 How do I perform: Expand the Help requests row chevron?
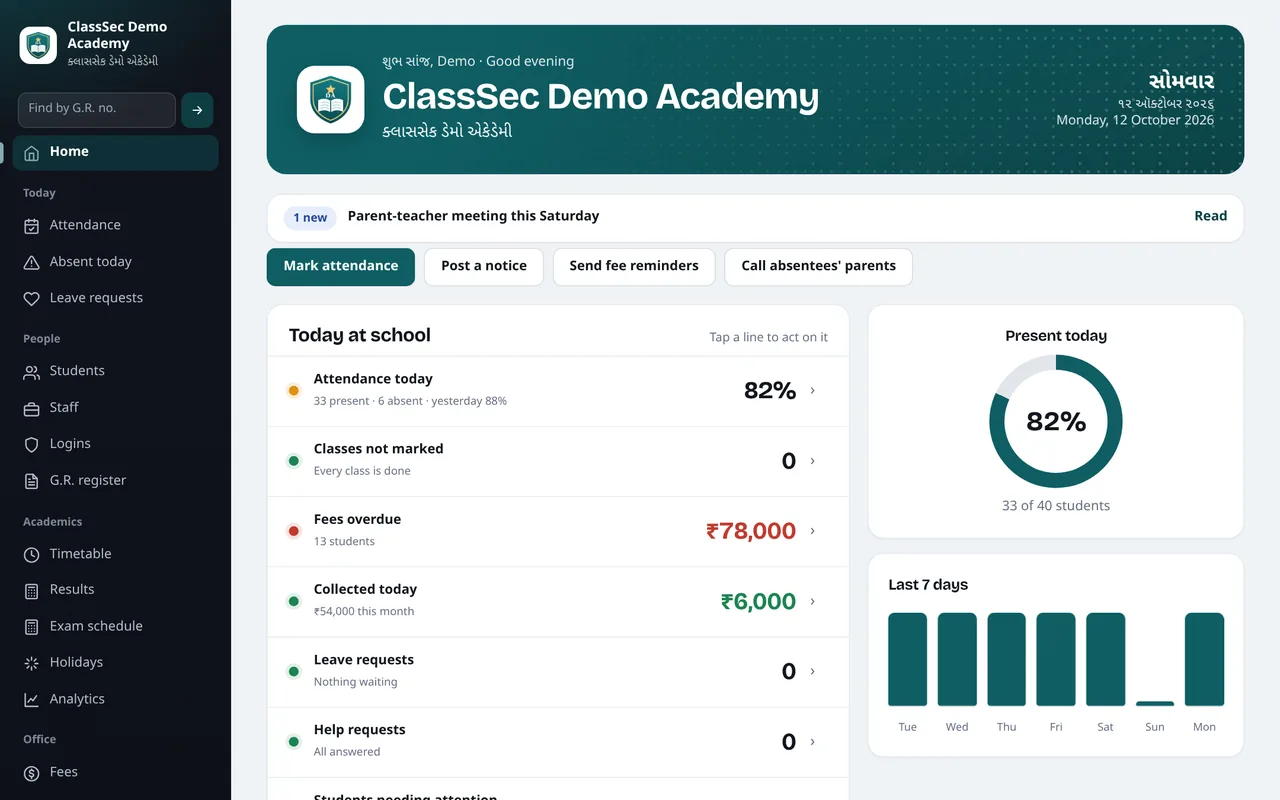coord(812,742)
